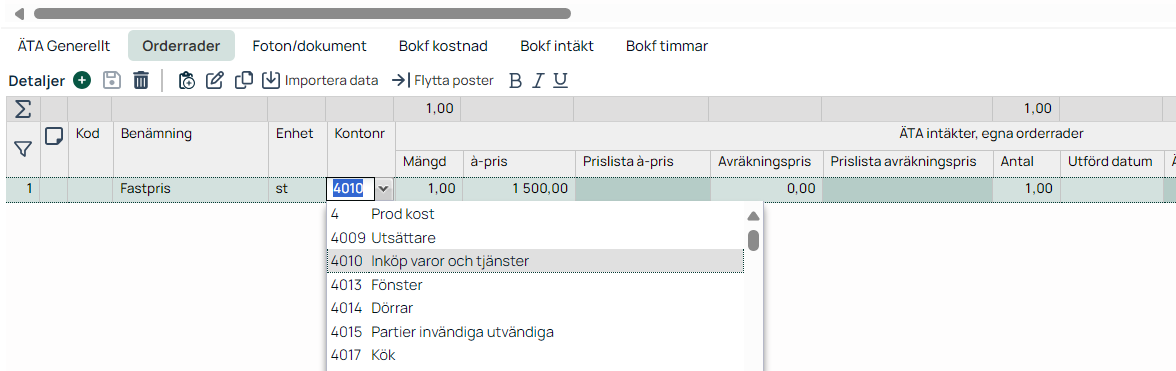Click the dropdown list scrollbar thumb
The height and width of the screenshot is (371, 1176).
pyautogui.click(x=754, y=240)
